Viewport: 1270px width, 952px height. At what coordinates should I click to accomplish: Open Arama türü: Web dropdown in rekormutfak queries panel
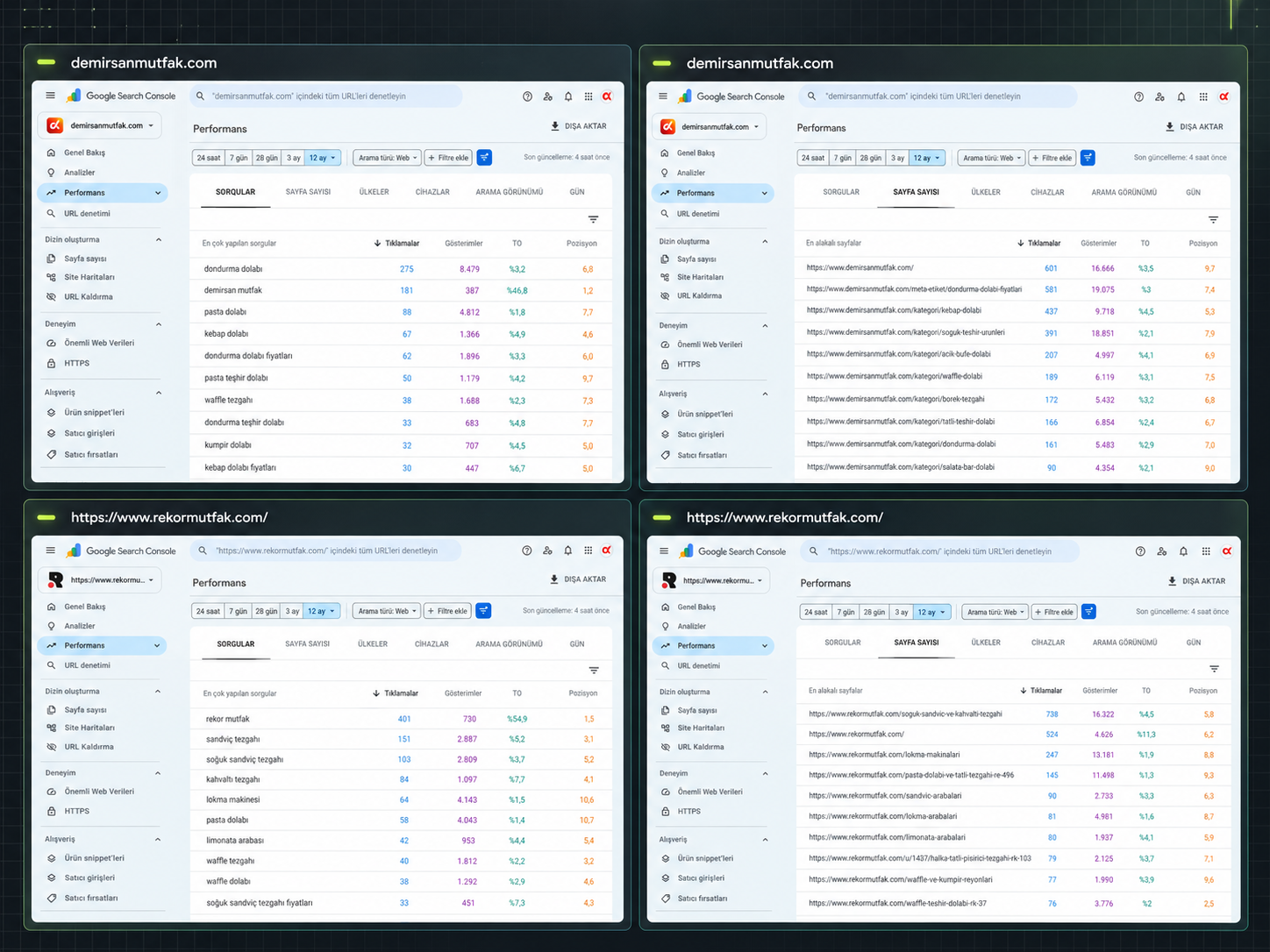(x=387, y=611)
